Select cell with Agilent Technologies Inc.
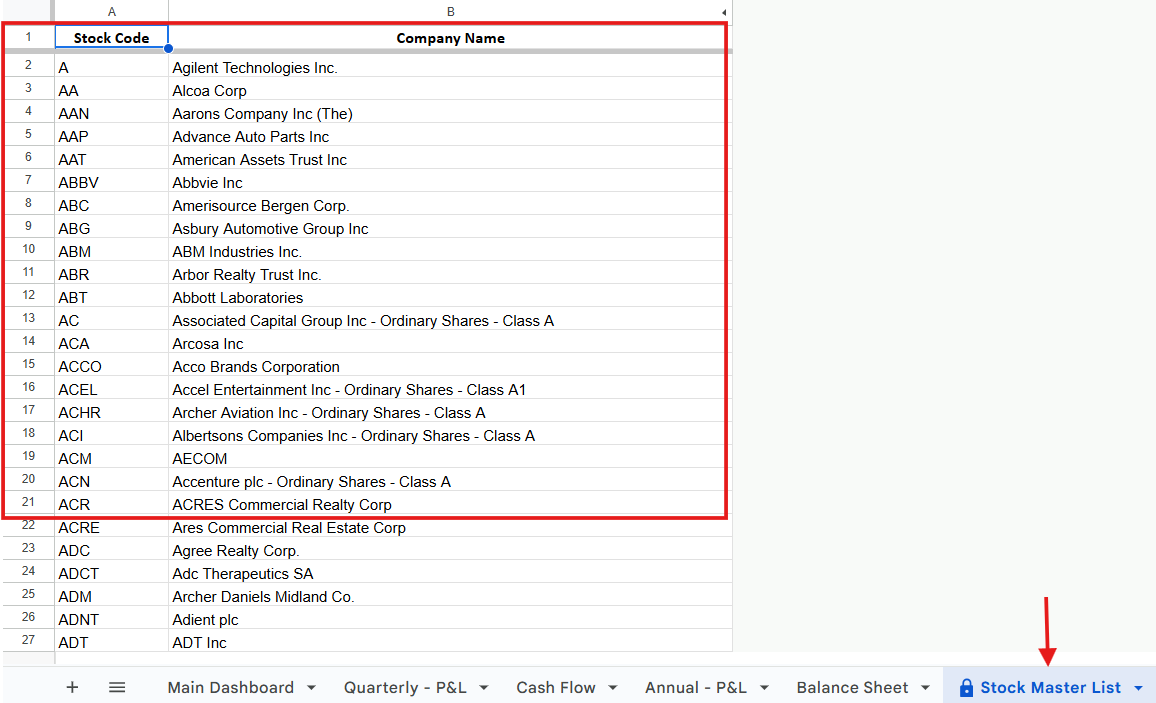1156x703 pixels. coord(450,68)
